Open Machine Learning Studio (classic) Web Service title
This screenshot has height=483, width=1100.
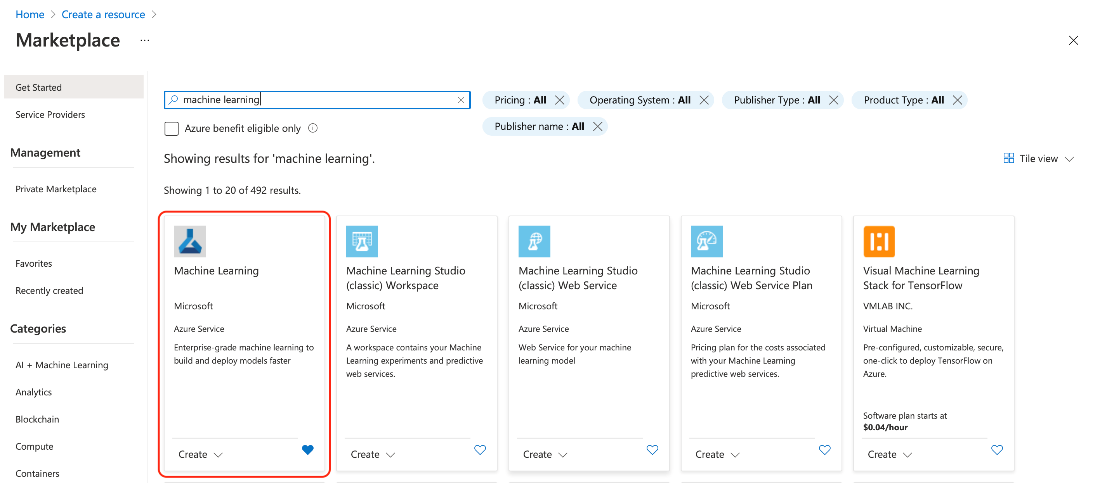578,278
